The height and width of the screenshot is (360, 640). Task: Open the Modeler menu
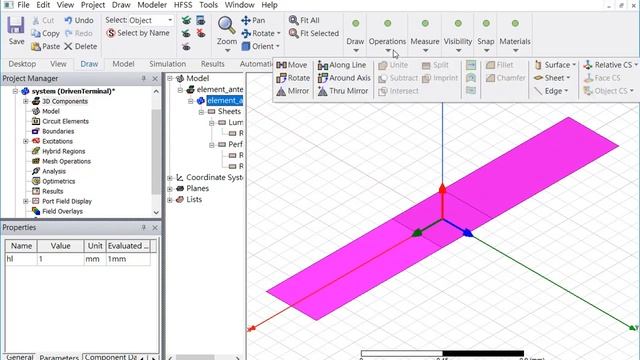click(152, 5)
